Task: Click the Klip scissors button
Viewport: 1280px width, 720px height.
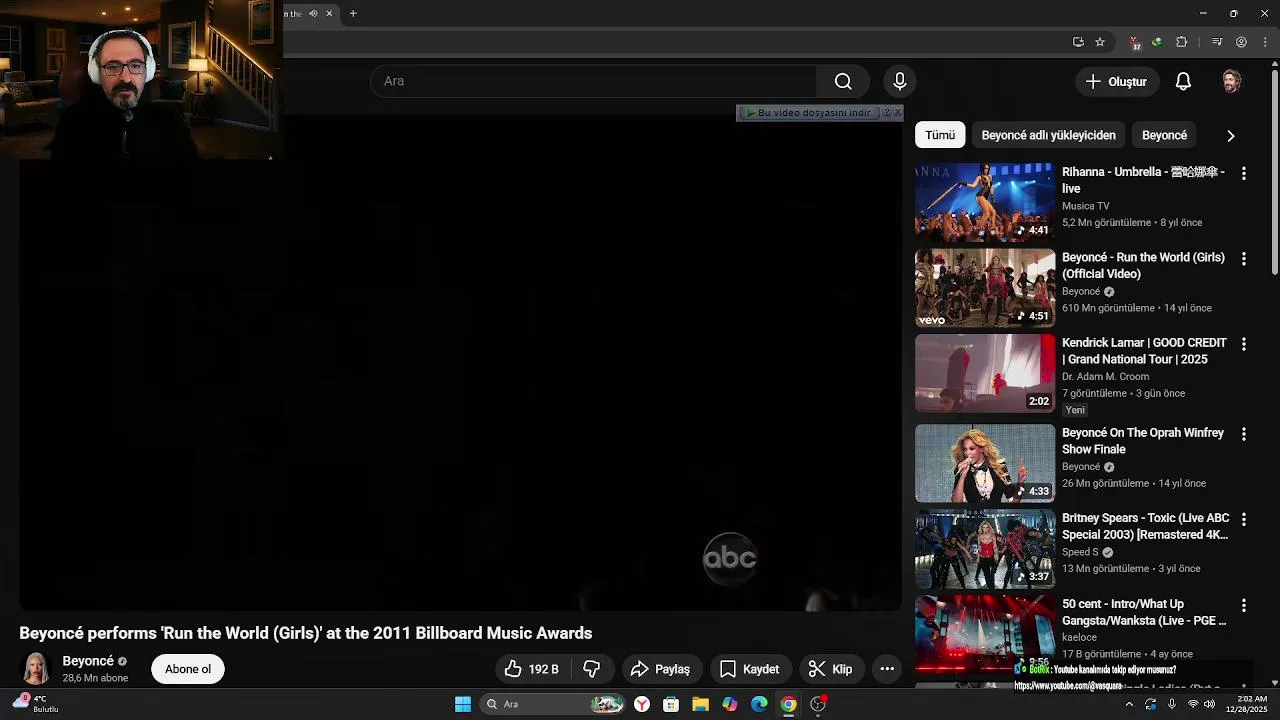Action: coord(831,669)
